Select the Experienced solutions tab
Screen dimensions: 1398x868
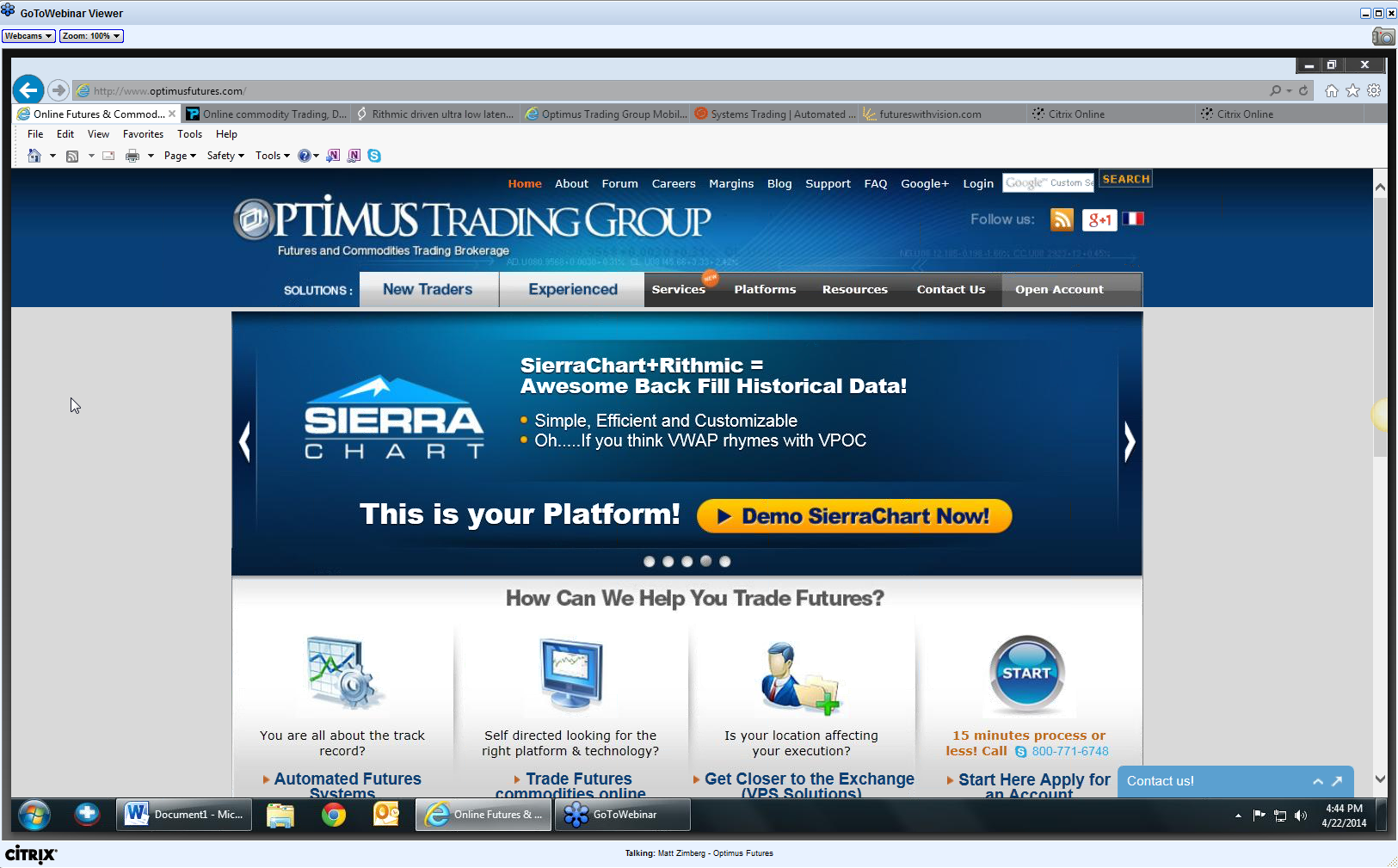coord(573,289)
